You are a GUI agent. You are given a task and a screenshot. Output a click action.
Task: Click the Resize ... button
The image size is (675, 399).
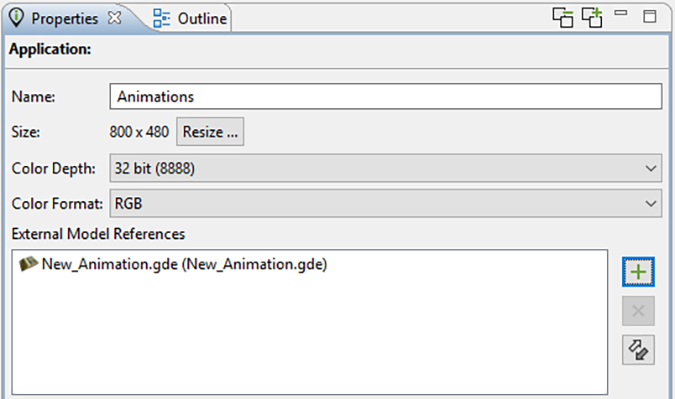(x=210, y=132)
